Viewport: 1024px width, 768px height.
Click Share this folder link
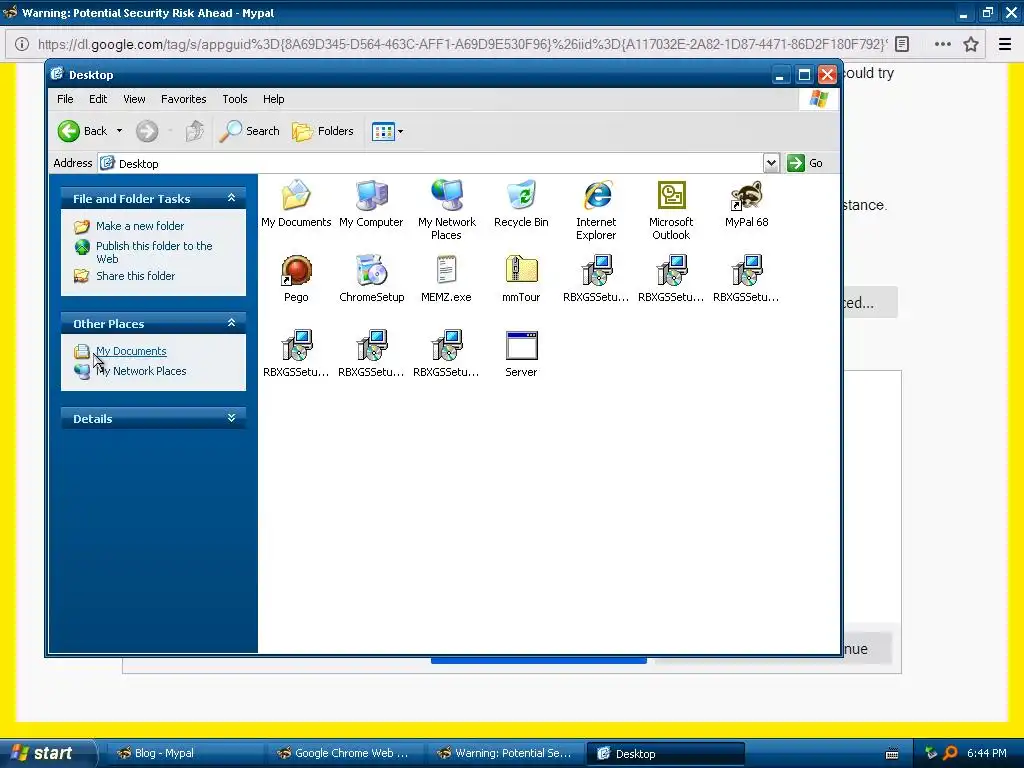(x=135, y=276)
